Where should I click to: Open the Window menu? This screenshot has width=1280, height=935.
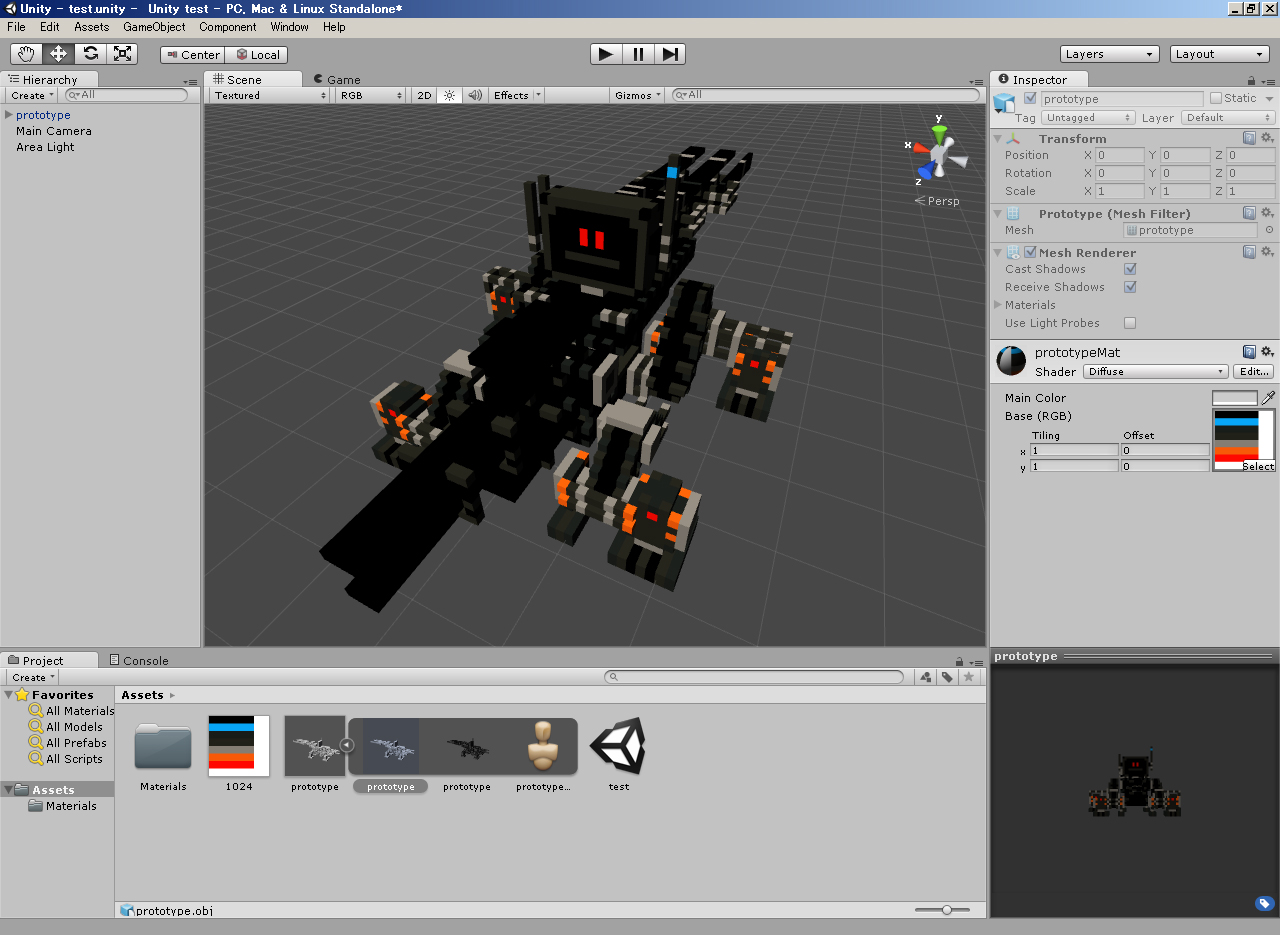coord(289,27)
